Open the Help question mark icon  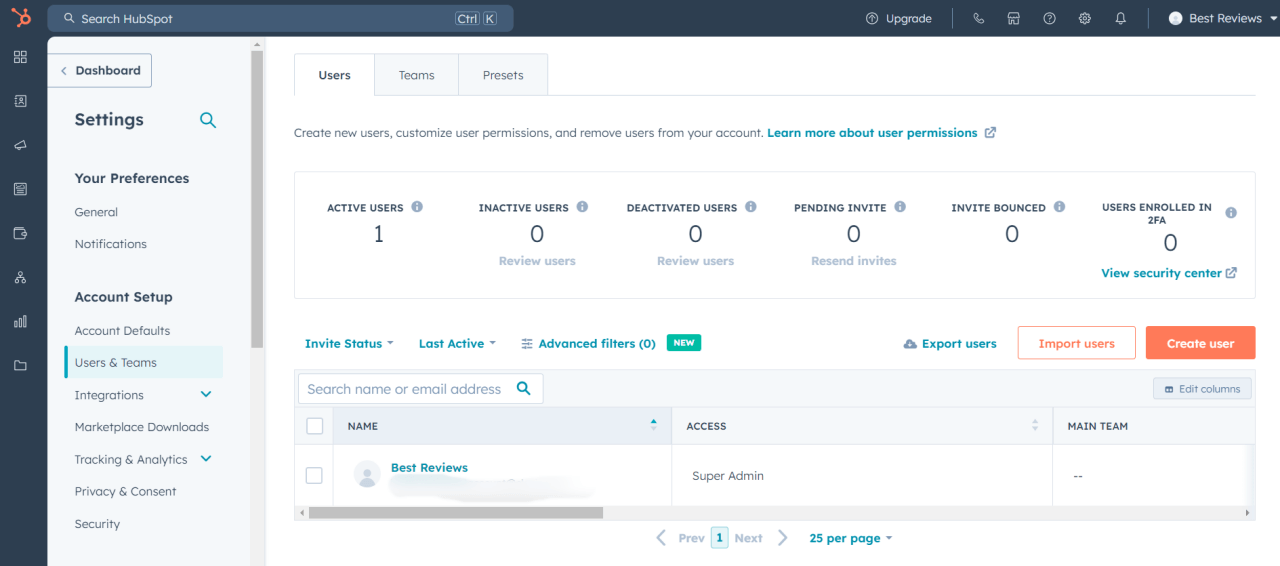point(1049,18)
